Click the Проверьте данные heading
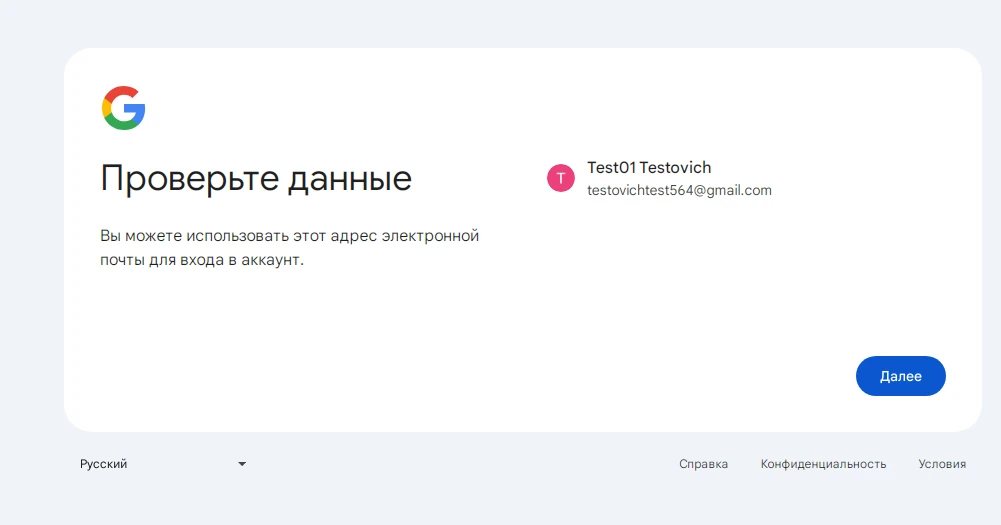Viewport: 1001px width, 525px height. tap(256, 179)
